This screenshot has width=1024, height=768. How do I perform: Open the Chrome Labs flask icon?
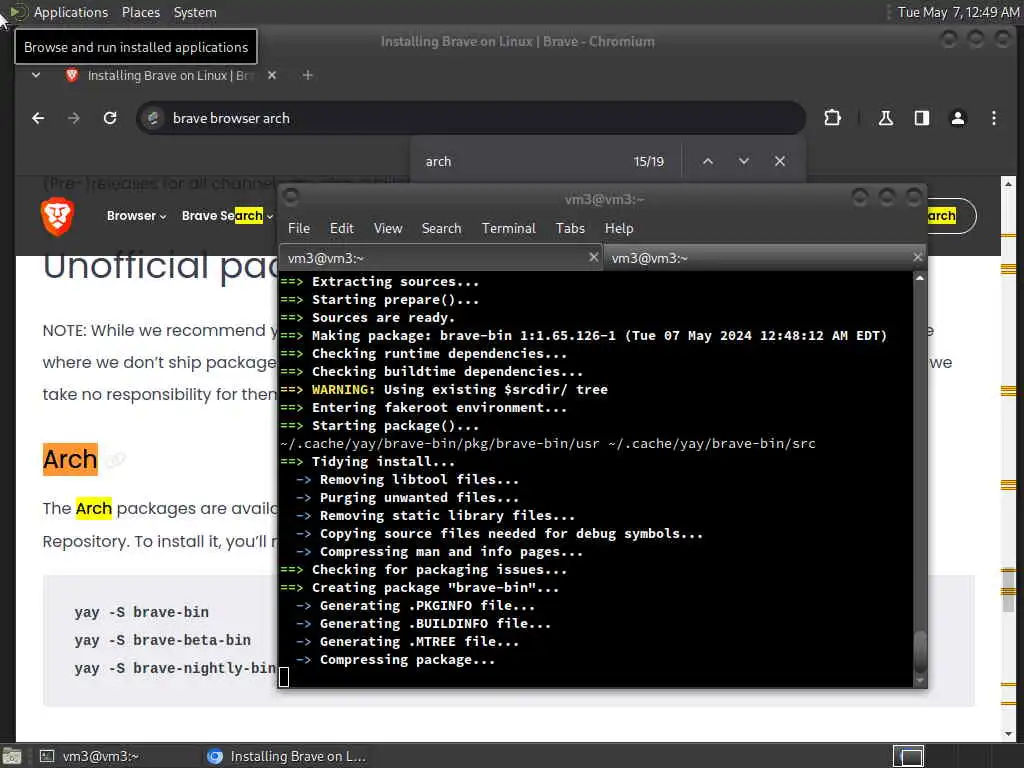(886, 118)
